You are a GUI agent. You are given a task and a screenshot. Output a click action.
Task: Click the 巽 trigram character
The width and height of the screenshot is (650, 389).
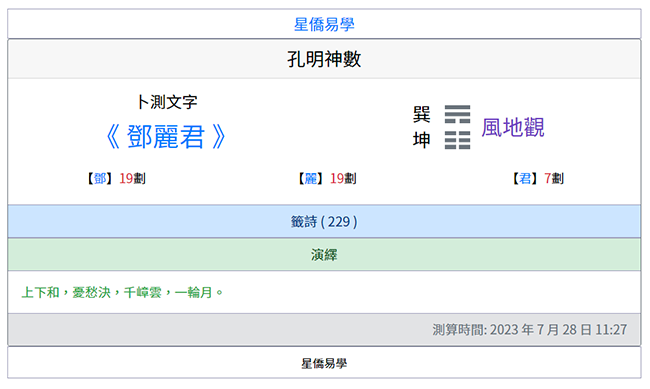click(x=422, y=114)
